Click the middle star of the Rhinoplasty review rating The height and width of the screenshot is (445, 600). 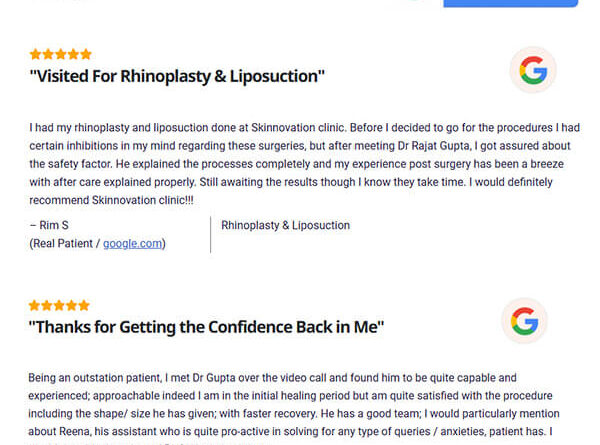pyautogui.click(x=61, y=54)
